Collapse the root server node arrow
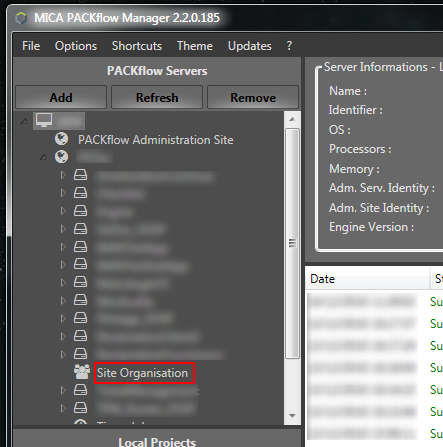This screenshot has width=443, height=447. point(24,121)
